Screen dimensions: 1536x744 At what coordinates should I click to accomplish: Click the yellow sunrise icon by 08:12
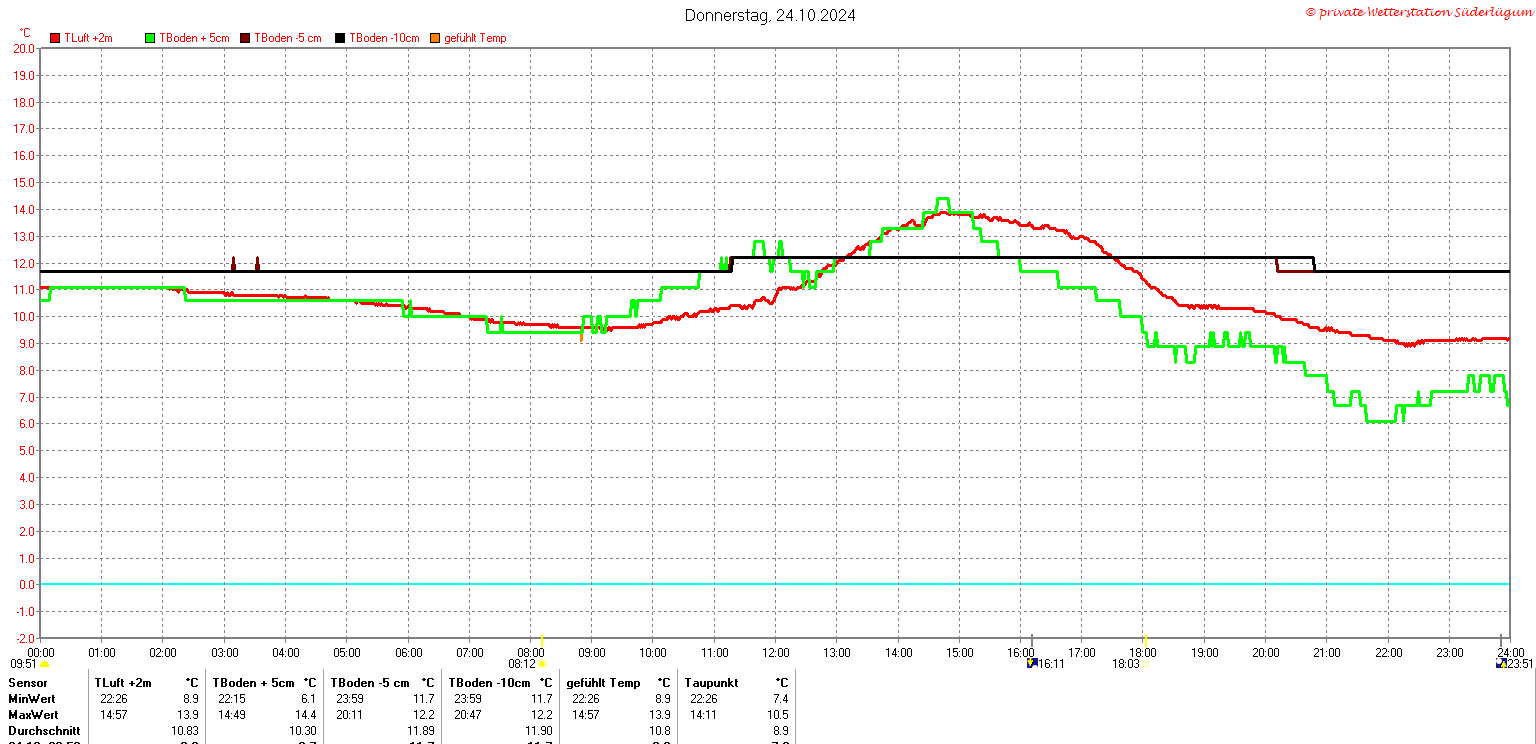[x=542, y=663]
